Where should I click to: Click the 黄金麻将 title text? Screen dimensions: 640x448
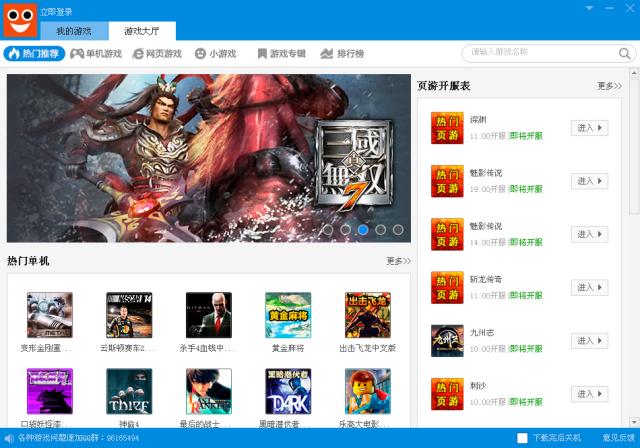(x=288, y=348)
